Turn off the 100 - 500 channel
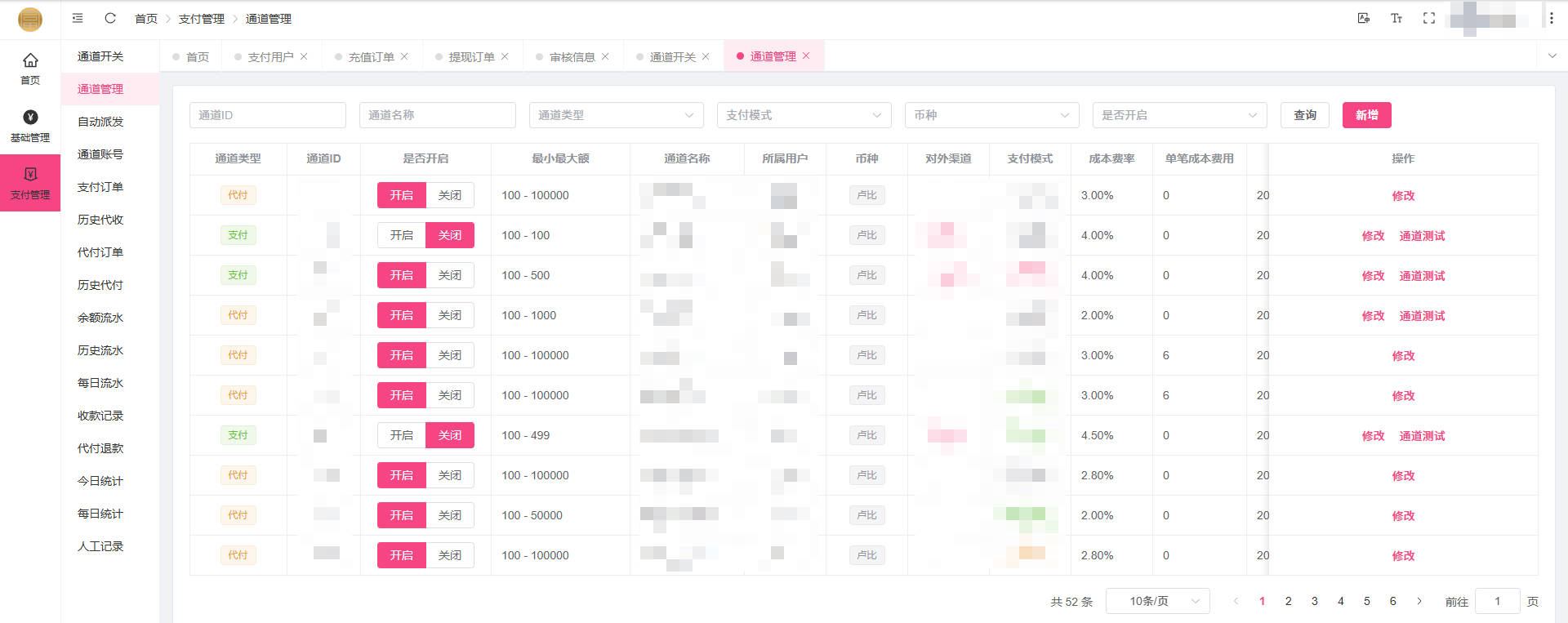 tap(449, 275)
